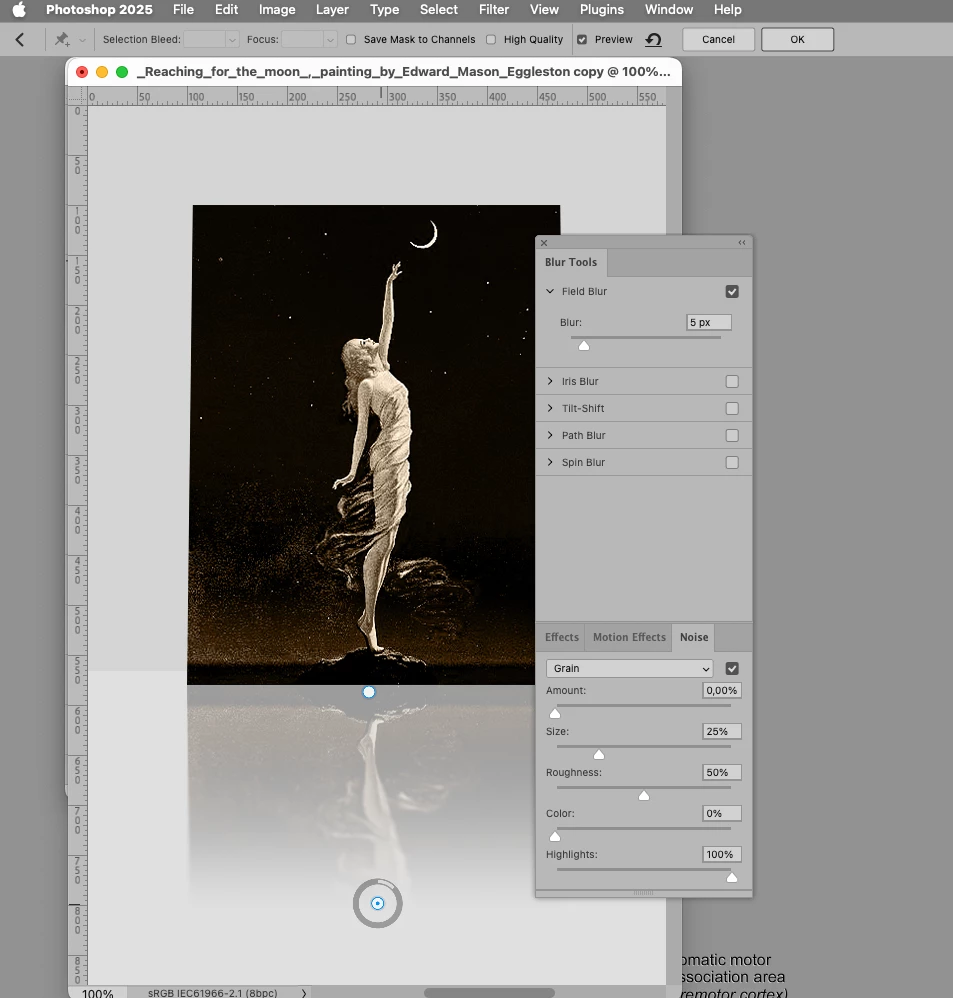953x998 pixels.
Task: Enable the Tilt-Shift checkbox
Action: click(x=732, y=409)
